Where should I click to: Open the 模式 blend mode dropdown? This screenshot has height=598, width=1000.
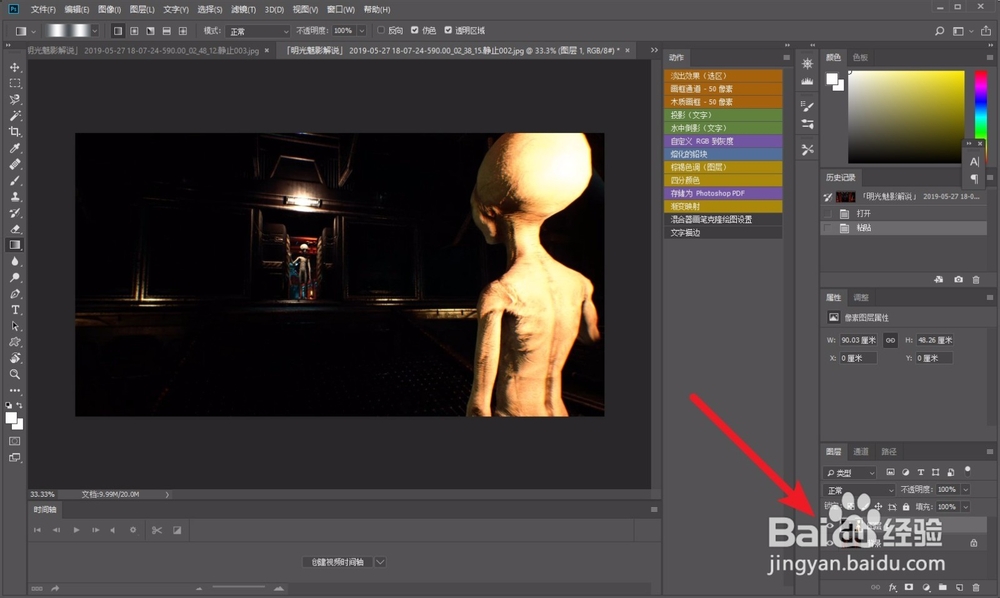[x=258, y=31]
